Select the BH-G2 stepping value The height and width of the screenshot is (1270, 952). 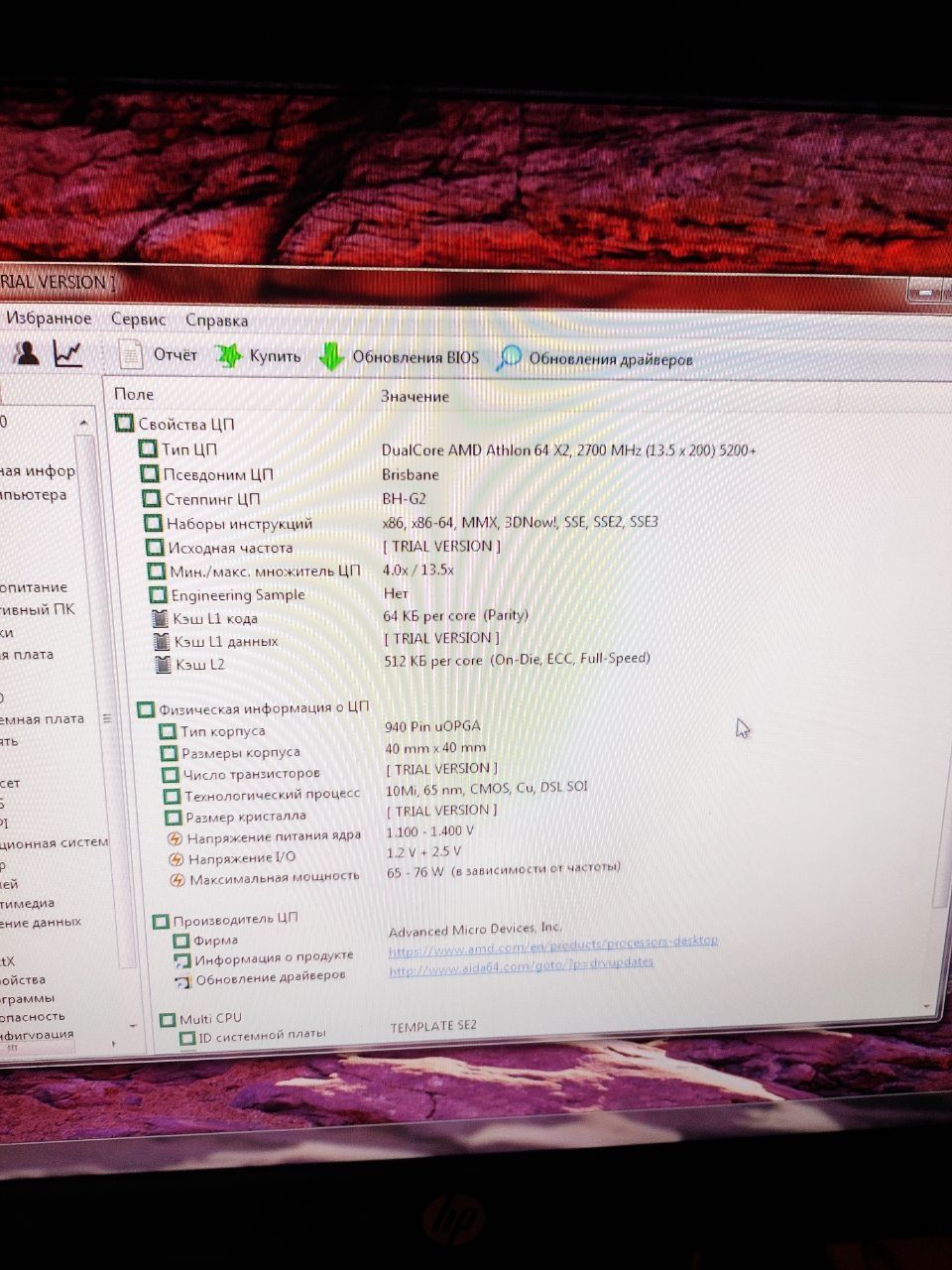pos(405,498)
